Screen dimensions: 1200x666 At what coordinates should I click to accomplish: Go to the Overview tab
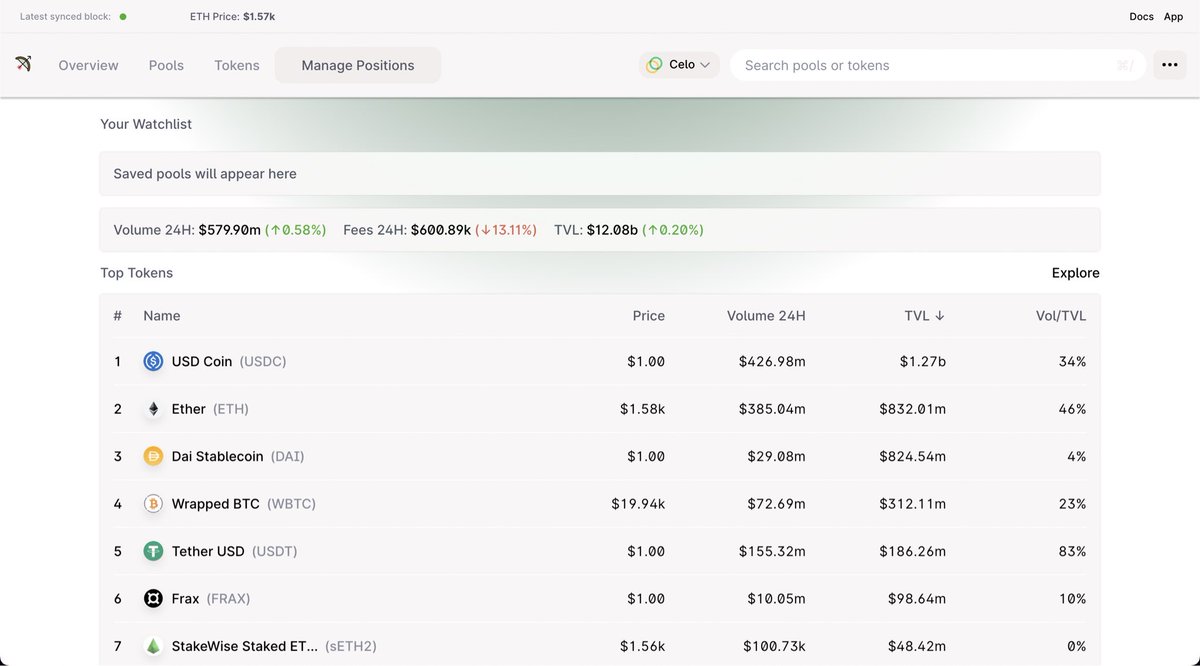coord(88,65)
